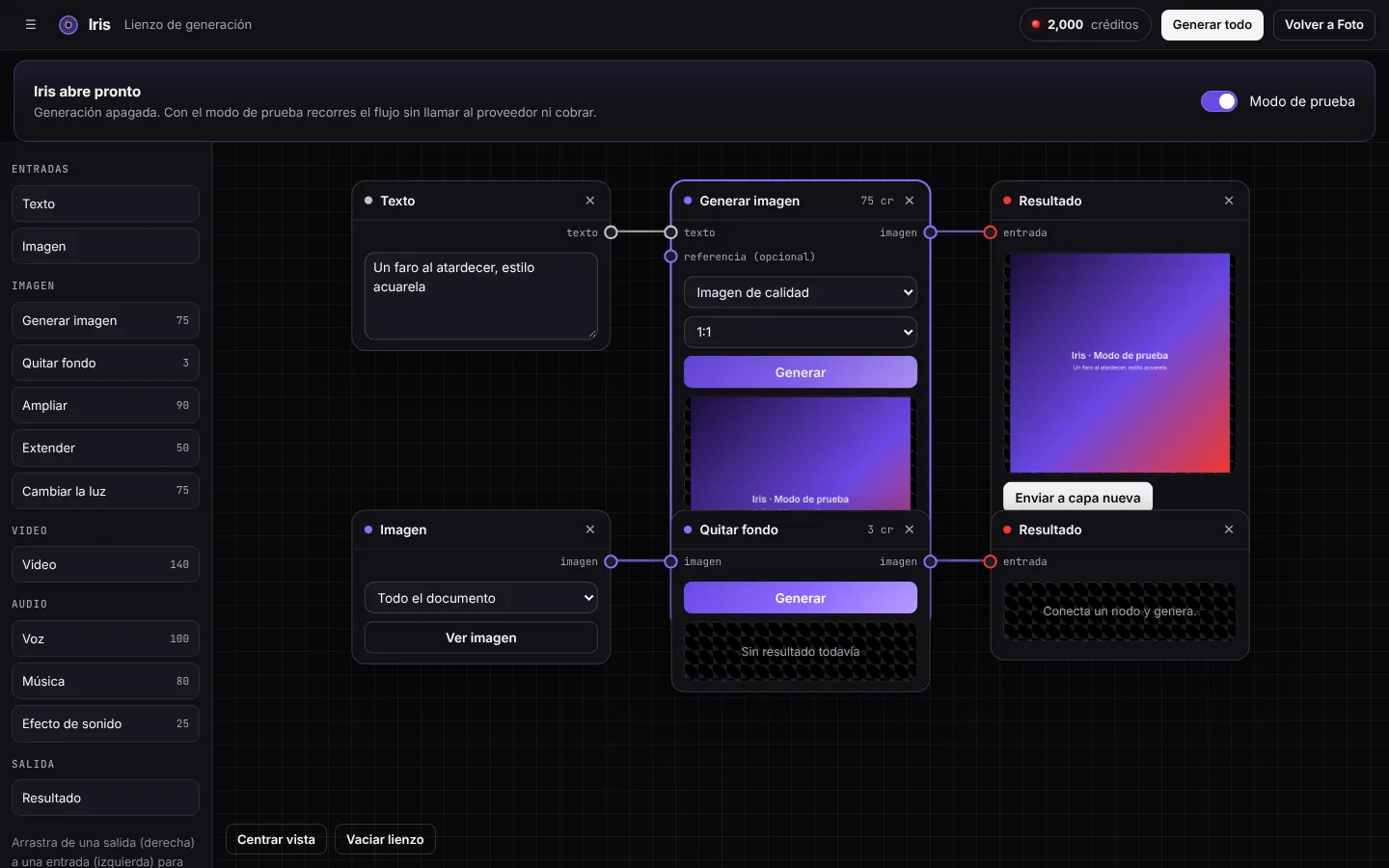Click Quitar fondo output port

click(x=930, y=561)
